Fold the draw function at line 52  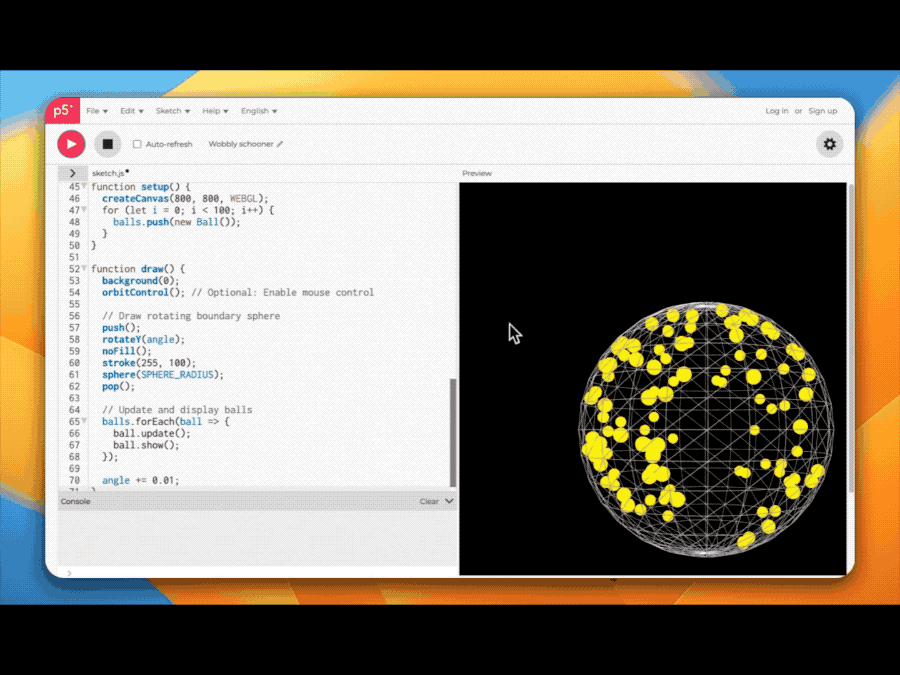tap(84, 269)
